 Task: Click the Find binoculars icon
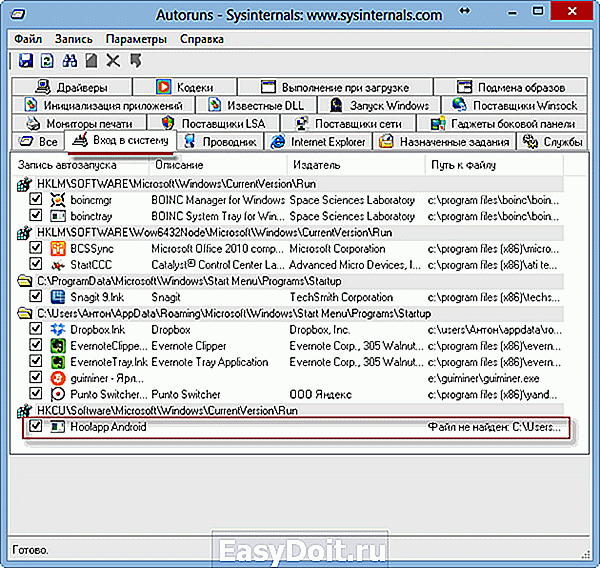(x=70, y=60)
